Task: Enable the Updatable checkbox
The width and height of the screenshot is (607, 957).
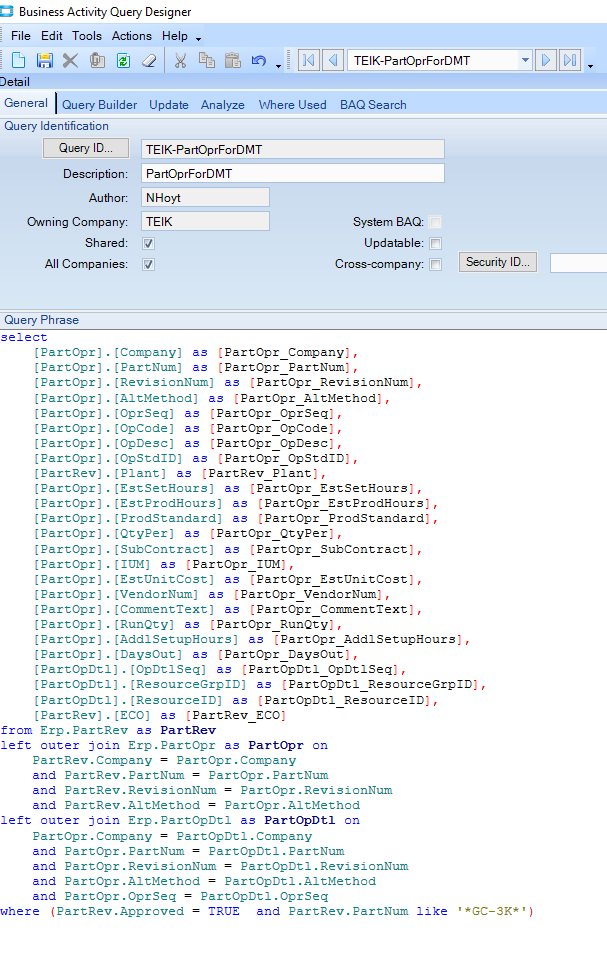Action: tap(435, 244)
